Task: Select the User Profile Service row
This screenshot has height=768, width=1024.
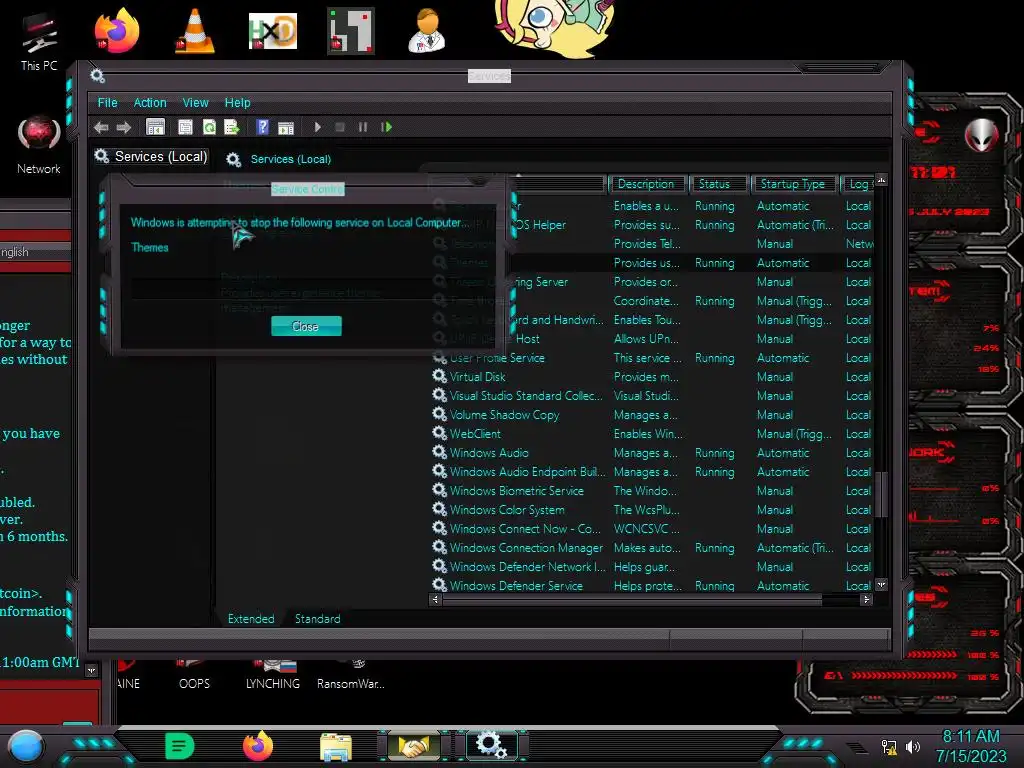Action: click(653, 358)
